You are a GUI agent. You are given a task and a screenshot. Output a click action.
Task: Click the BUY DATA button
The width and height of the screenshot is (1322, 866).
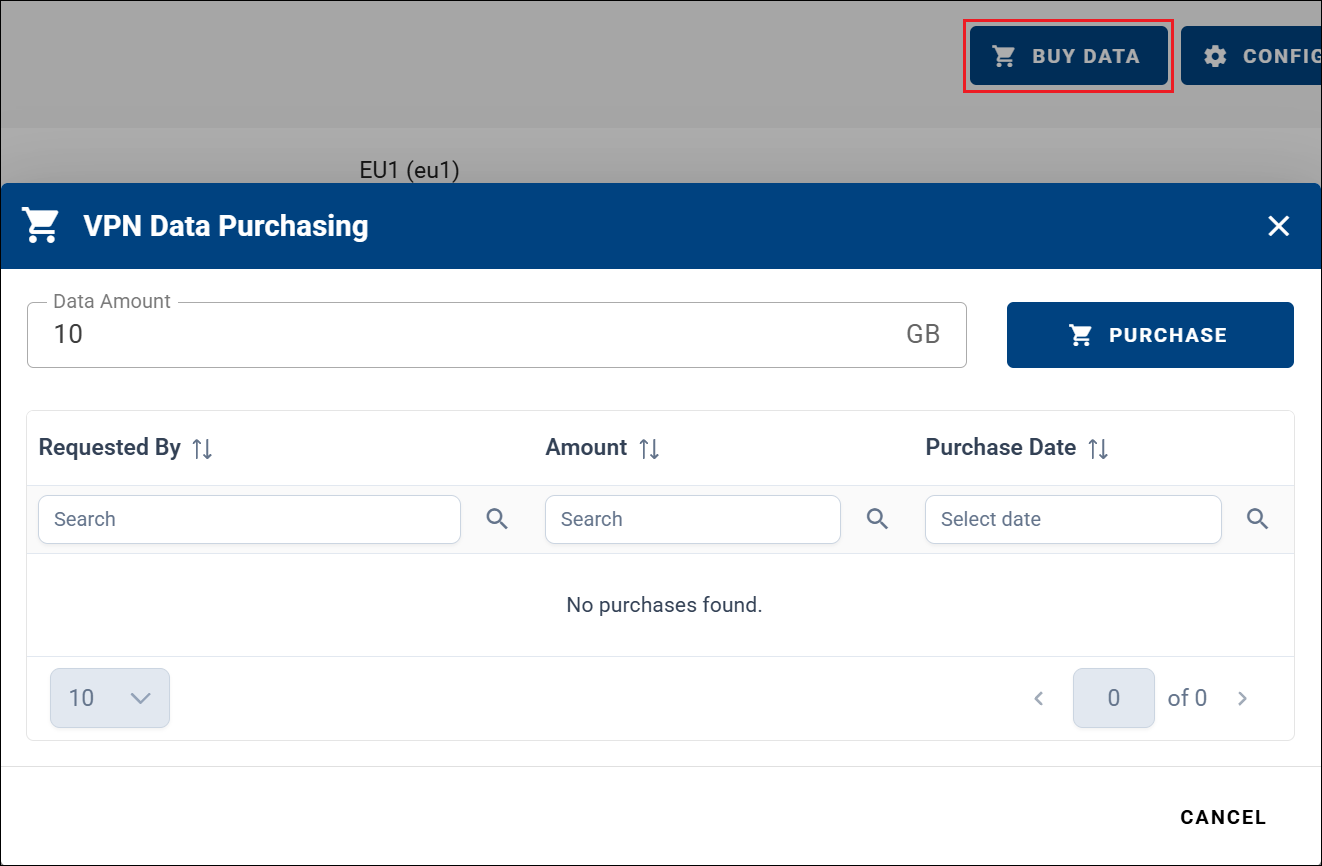pyautogui.click(x=1068, y=56)
